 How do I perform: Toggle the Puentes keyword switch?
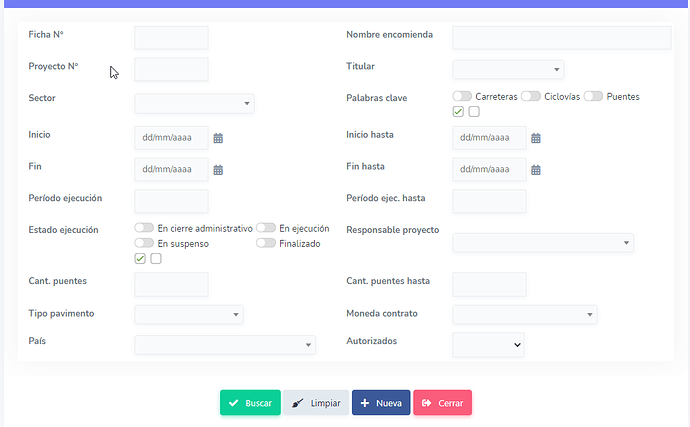[593, 96]
